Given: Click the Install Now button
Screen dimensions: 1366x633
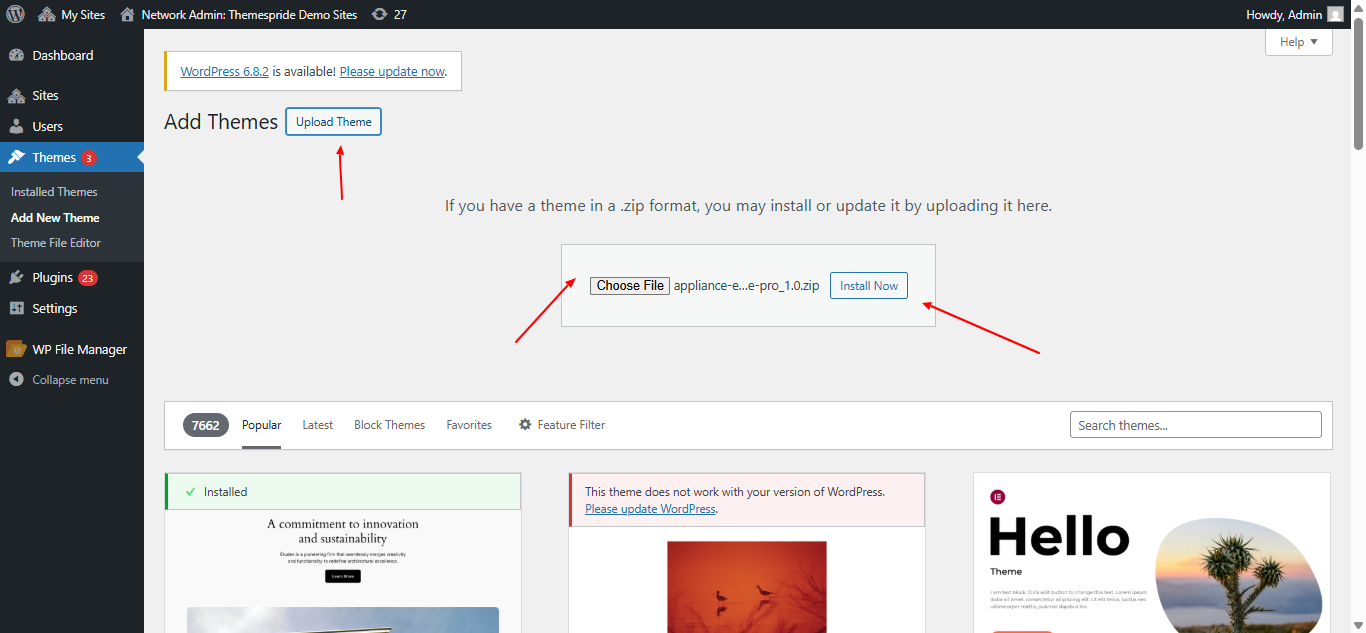Looking at the screenshot, I should pyautogui.click(x=868, y=285).
